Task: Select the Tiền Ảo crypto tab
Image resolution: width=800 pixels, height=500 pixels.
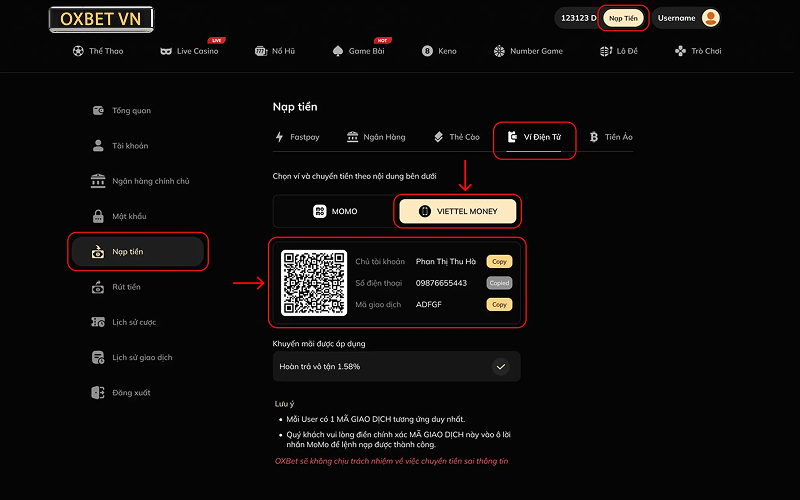Action: (x=611, y=137)
